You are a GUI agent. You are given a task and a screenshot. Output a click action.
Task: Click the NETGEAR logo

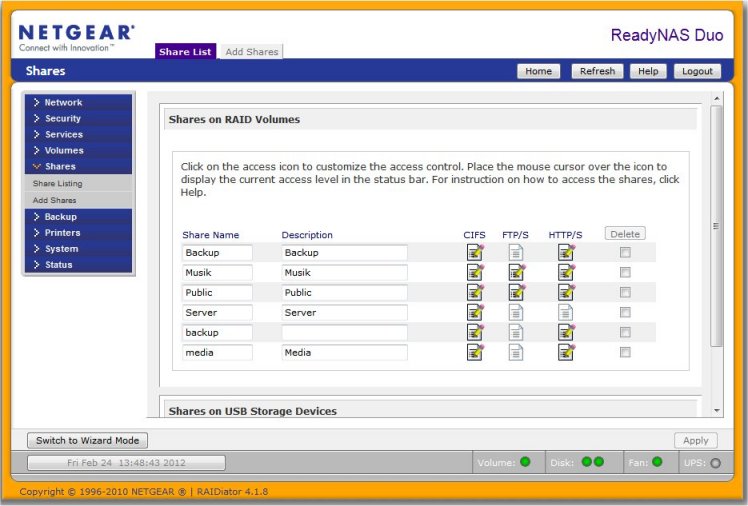[x=76, y=37]
